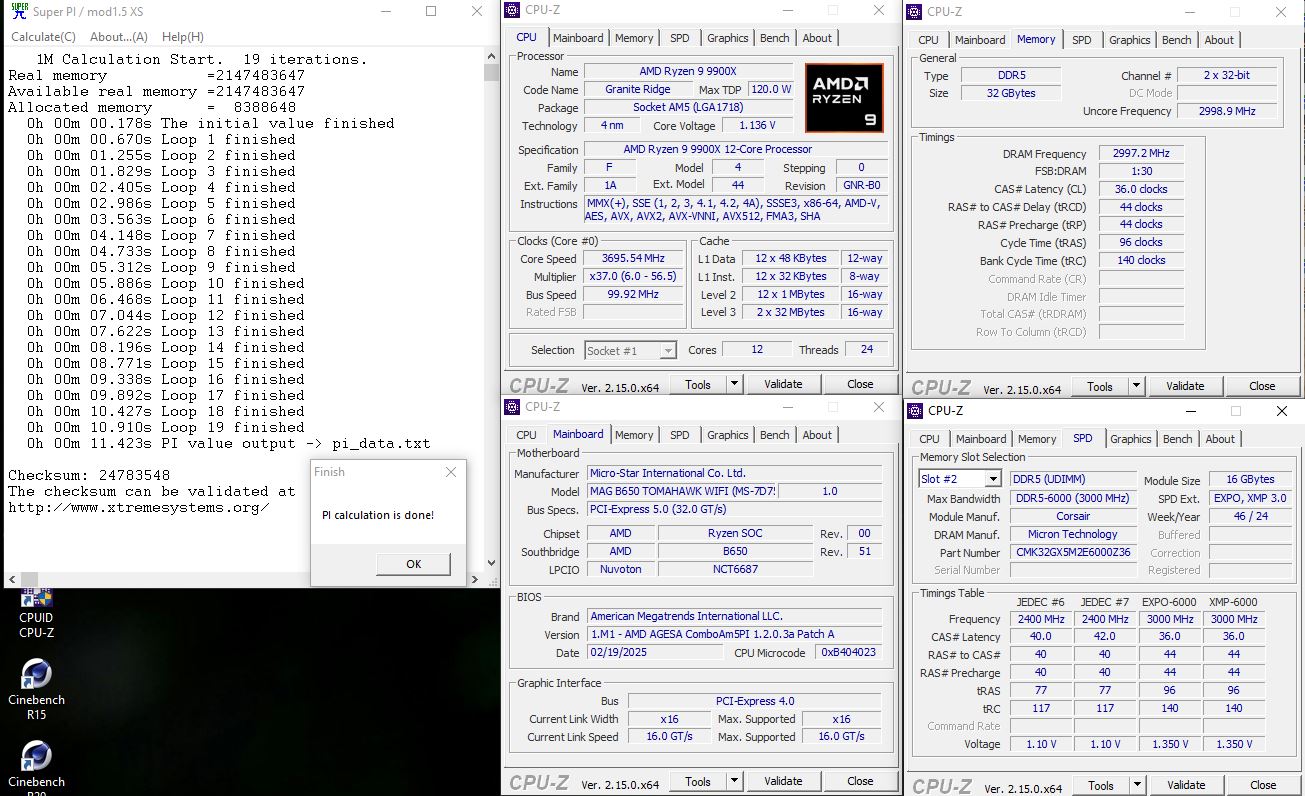Click the horizontal scrollbar in Super PI

(244, 580)
